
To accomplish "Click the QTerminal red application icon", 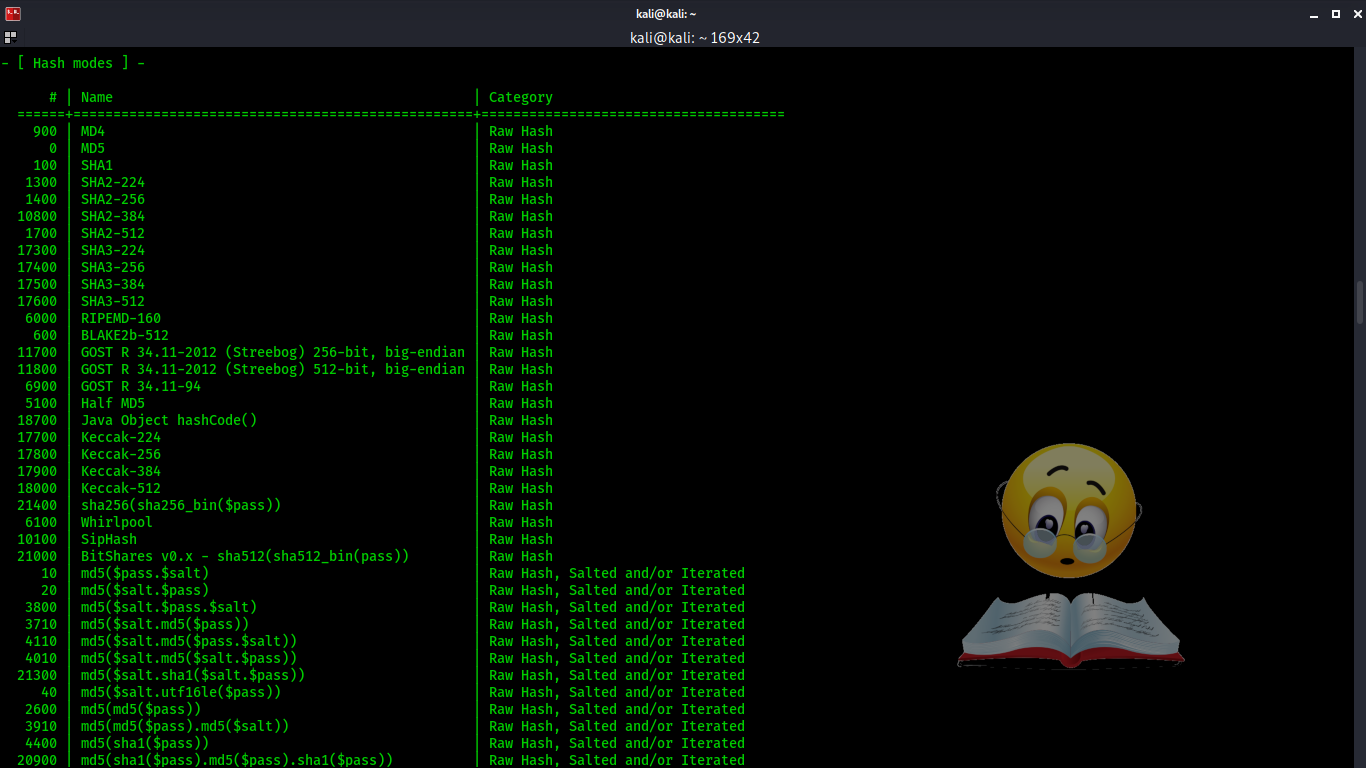I will click(11, 13).
